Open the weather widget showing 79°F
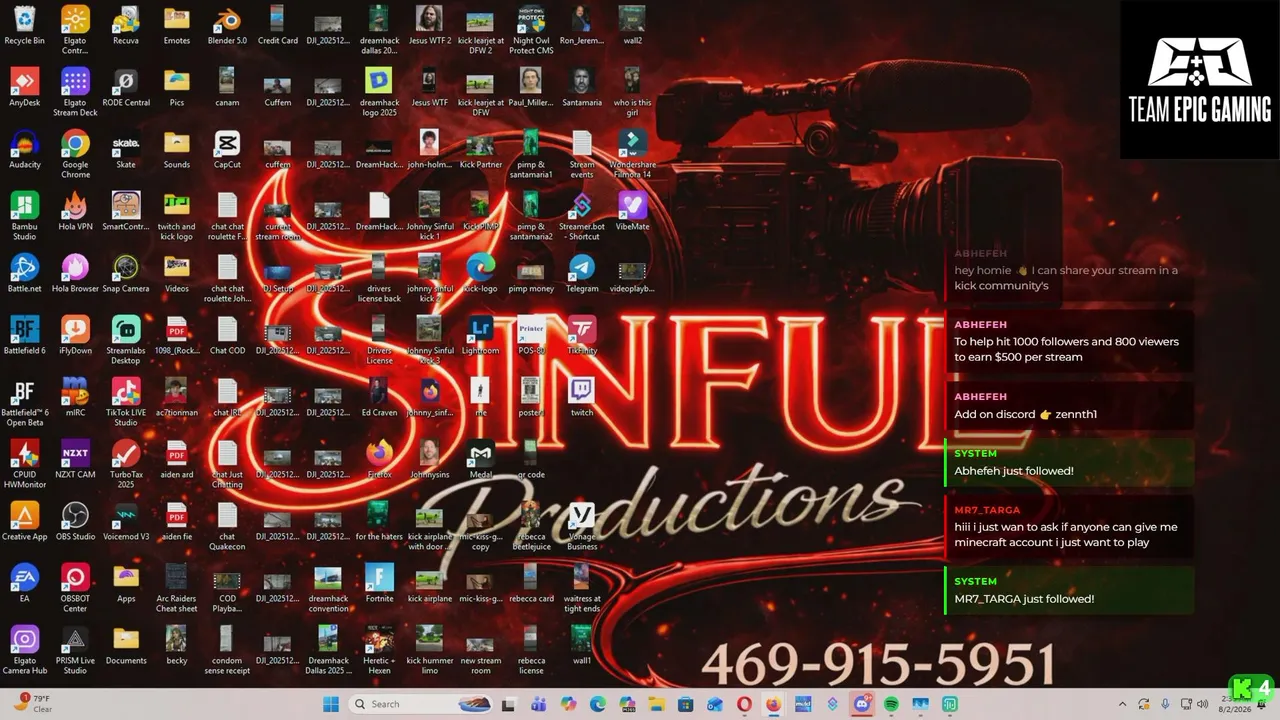This screenshot has width=1280, height=720. coord(30,704)
